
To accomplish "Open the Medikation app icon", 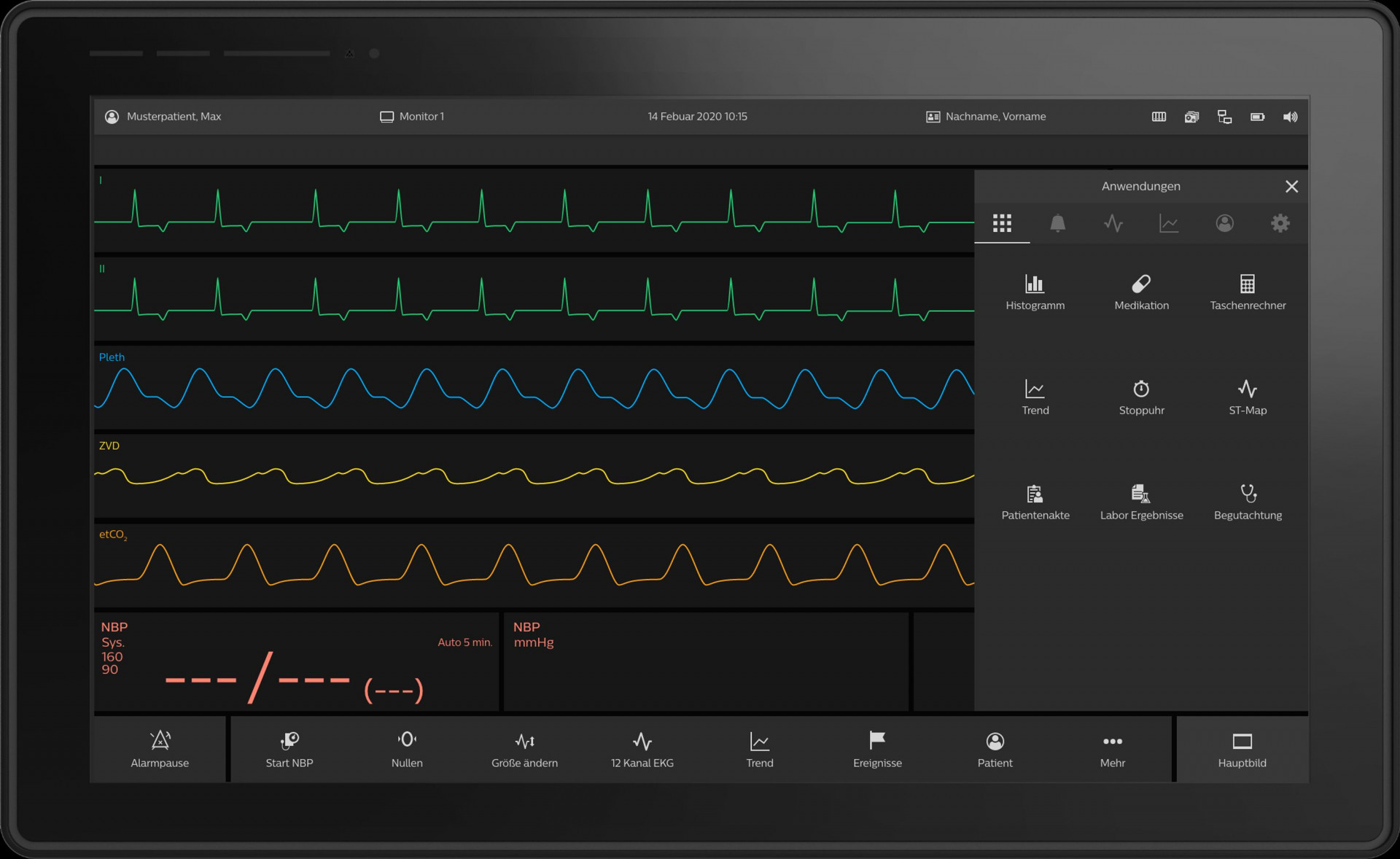I will 1141,292.
